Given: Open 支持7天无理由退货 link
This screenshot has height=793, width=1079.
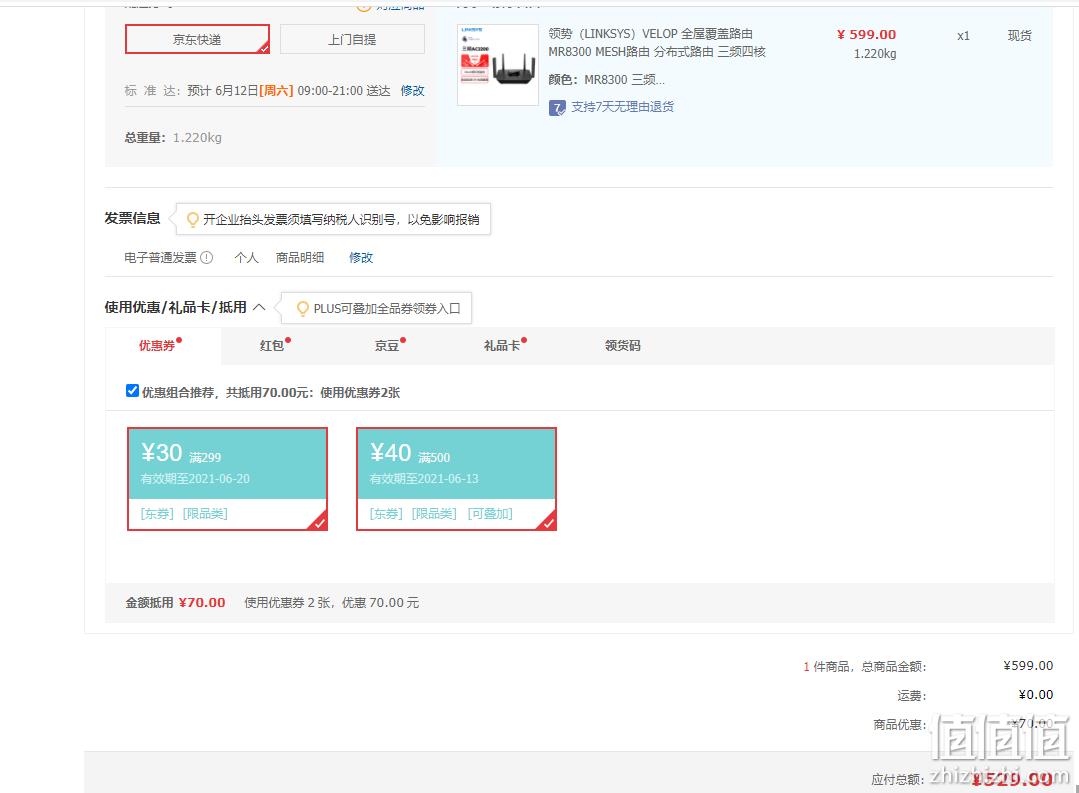Looking at the screenshot, I should 622,107.
